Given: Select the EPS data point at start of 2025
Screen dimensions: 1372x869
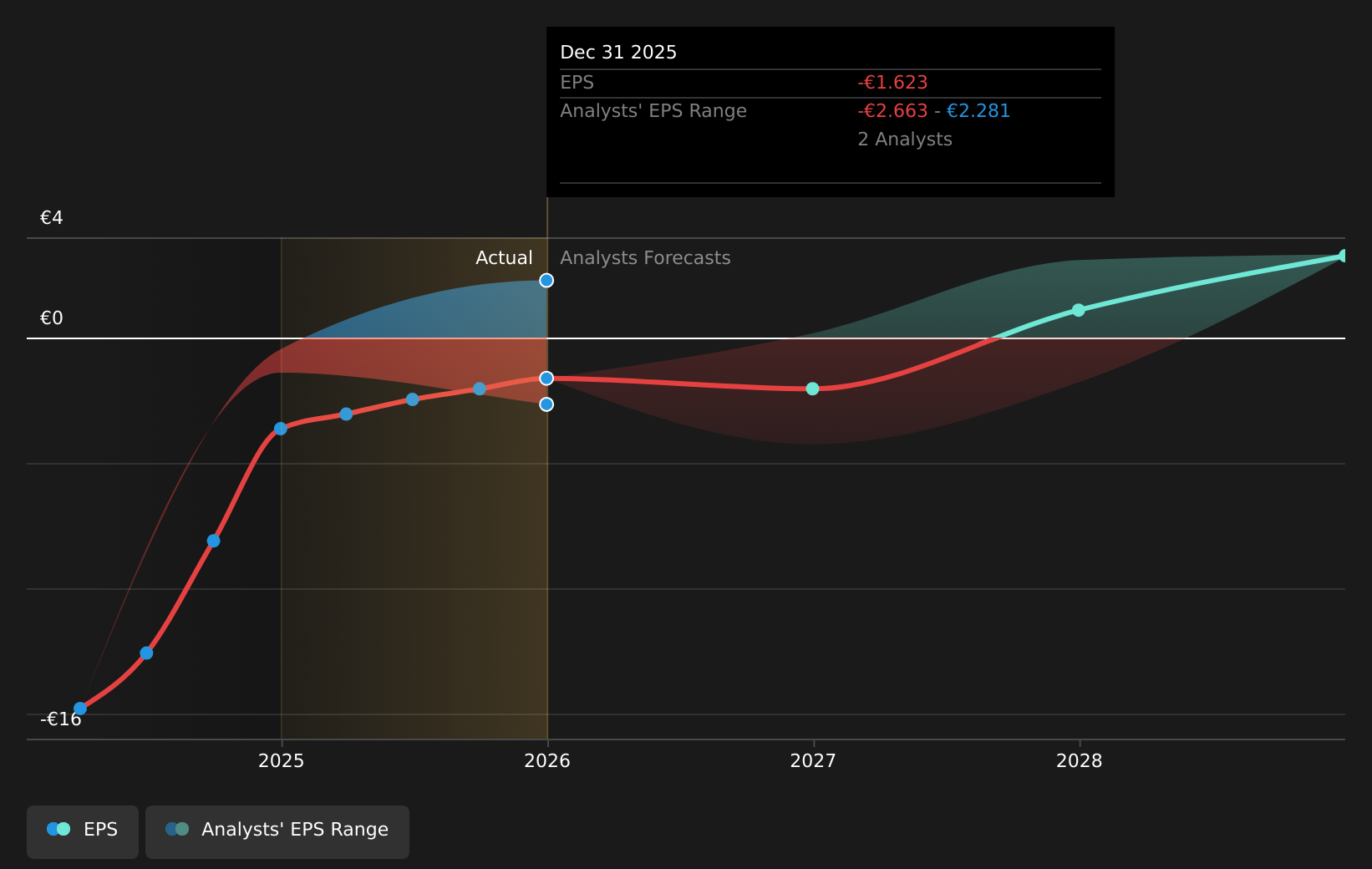Looking at the screenshot, I should 281,429.
